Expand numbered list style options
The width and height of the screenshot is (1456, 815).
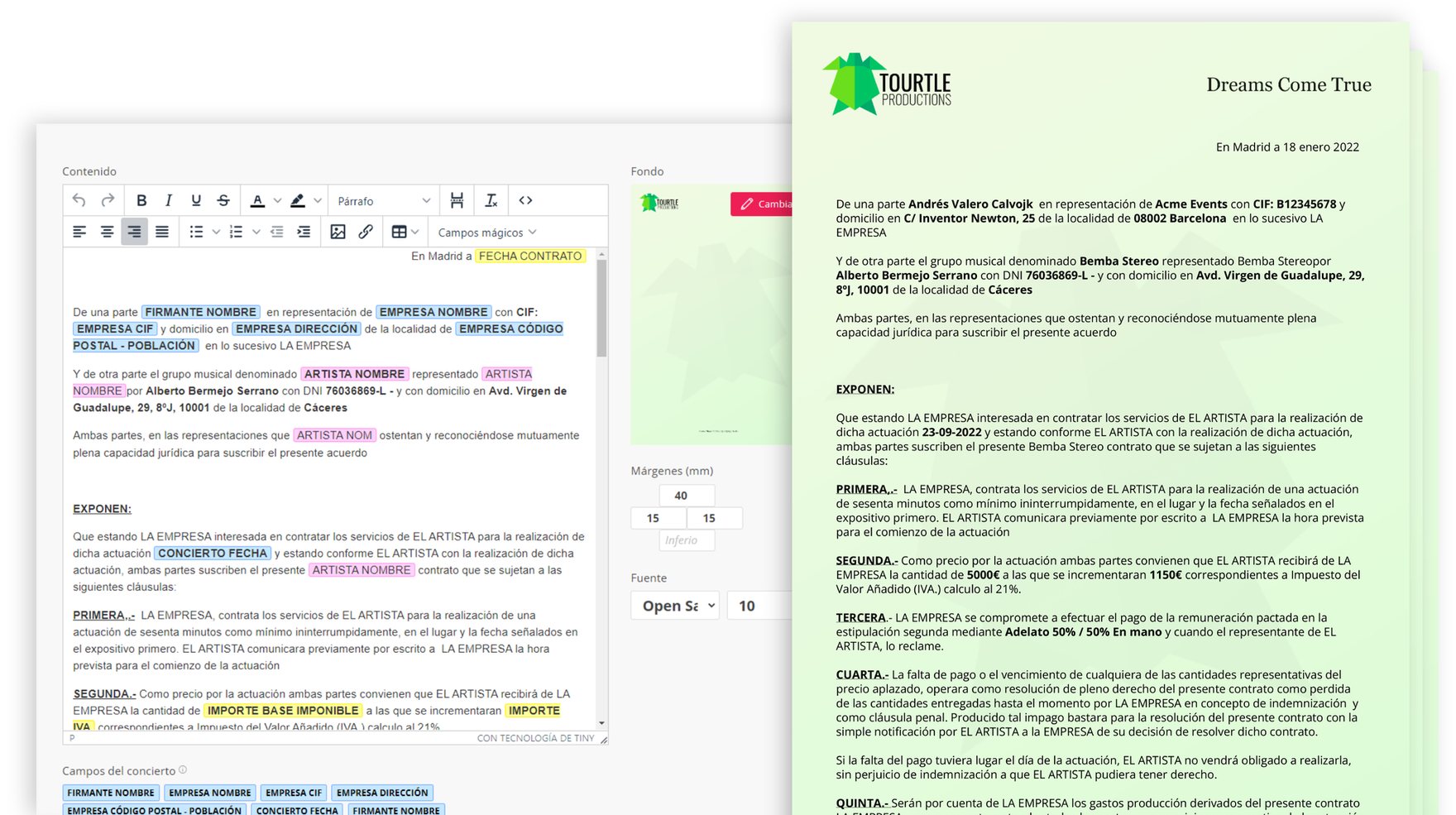point(256,232)
